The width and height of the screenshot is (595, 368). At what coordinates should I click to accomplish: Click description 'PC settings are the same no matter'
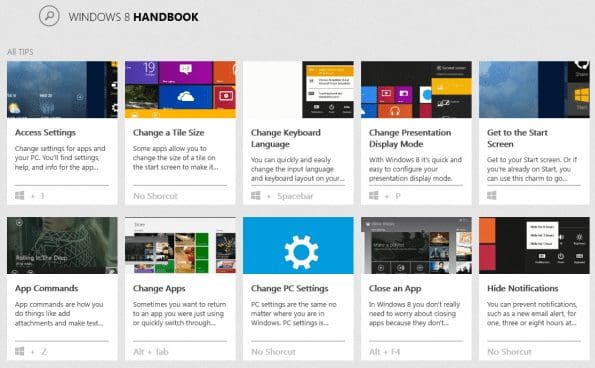[293, 314]
